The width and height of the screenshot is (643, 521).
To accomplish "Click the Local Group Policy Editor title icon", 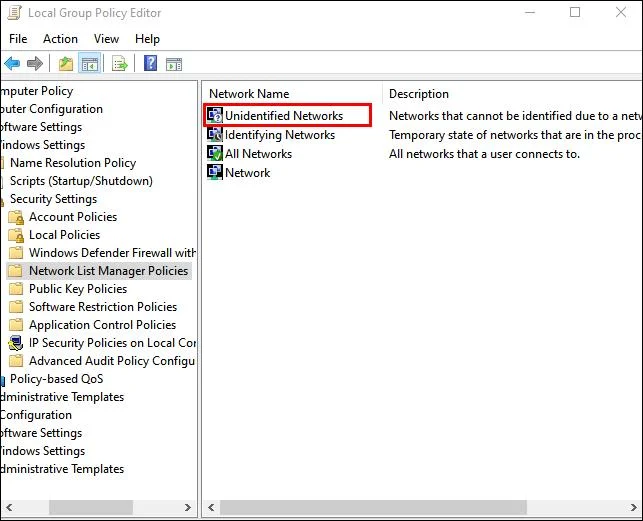I will coord(14,13).
